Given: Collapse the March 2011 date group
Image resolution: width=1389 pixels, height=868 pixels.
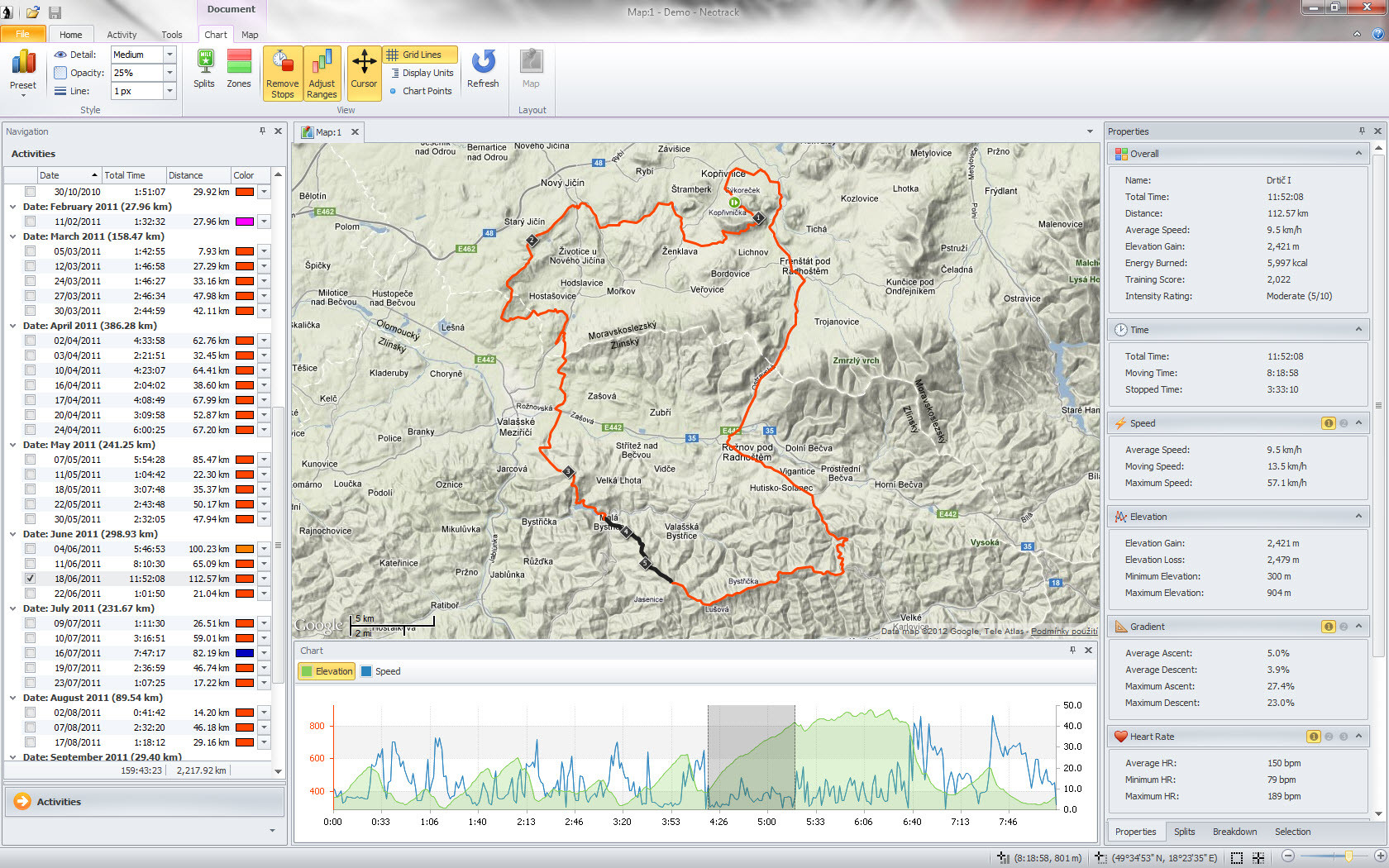Looking at the screenshot, I should point(12,236).
